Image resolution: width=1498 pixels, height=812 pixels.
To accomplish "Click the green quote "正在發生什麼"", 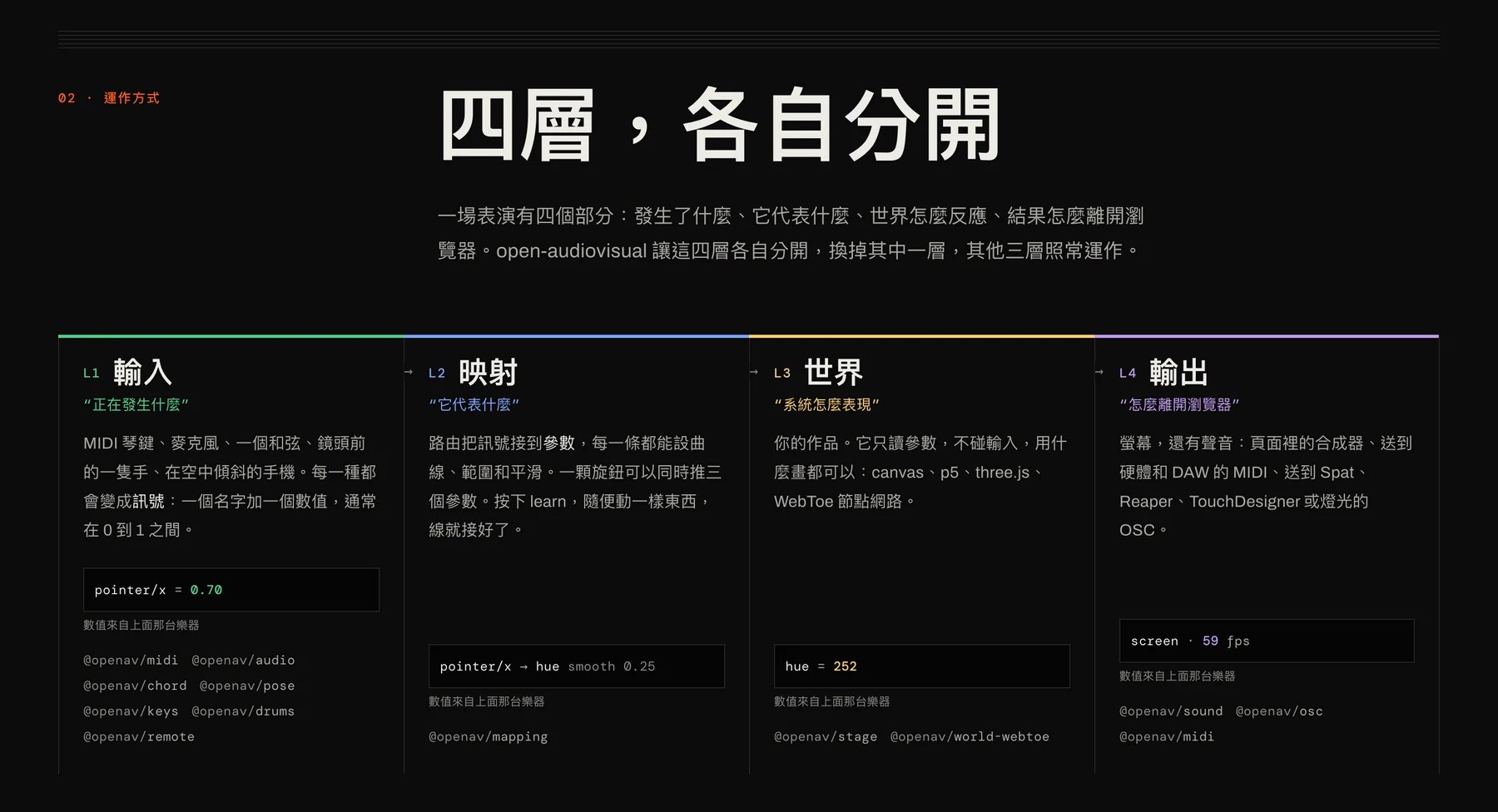I will coord(136,404).
